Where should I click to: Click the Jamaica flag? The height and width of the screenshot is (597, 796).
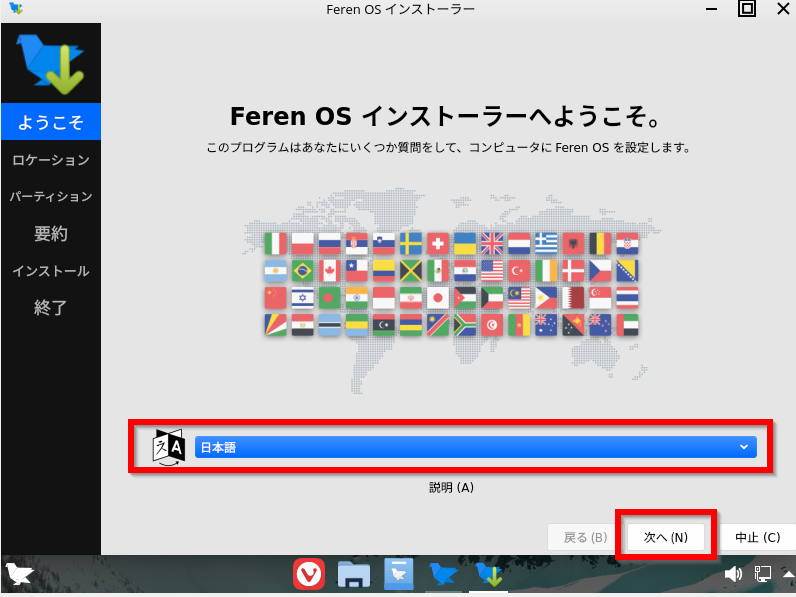click(x=411, y=271)
